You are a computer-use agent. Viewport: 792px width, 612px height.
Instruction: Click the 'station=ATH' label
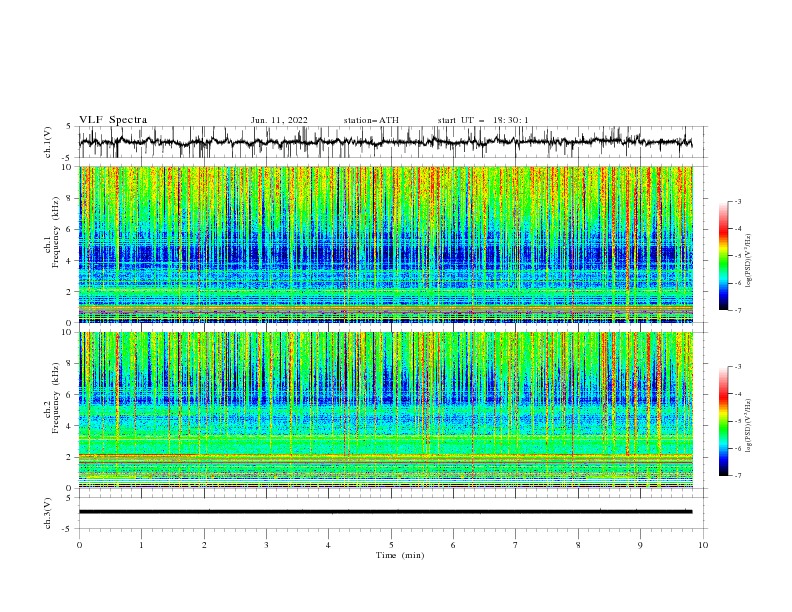point(371,120)
